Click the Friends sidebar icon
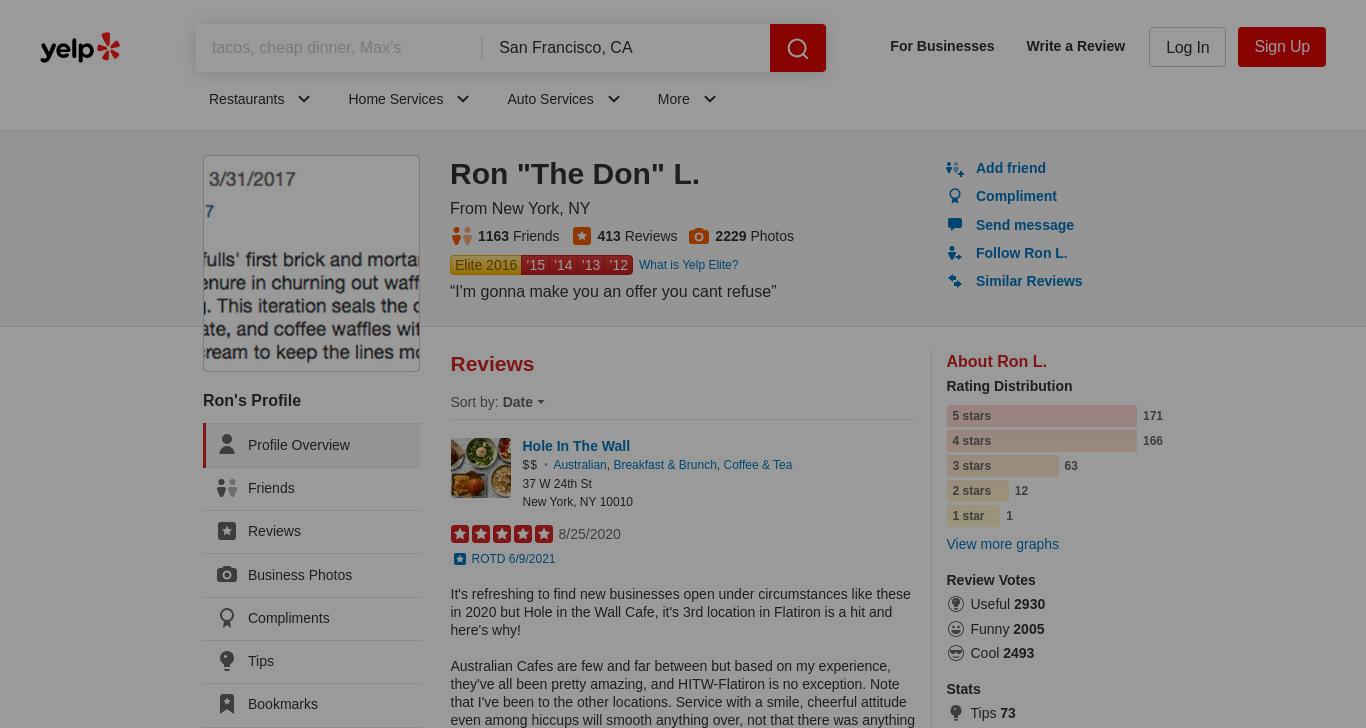The image size is (1366, 728). tap(227, 488)
